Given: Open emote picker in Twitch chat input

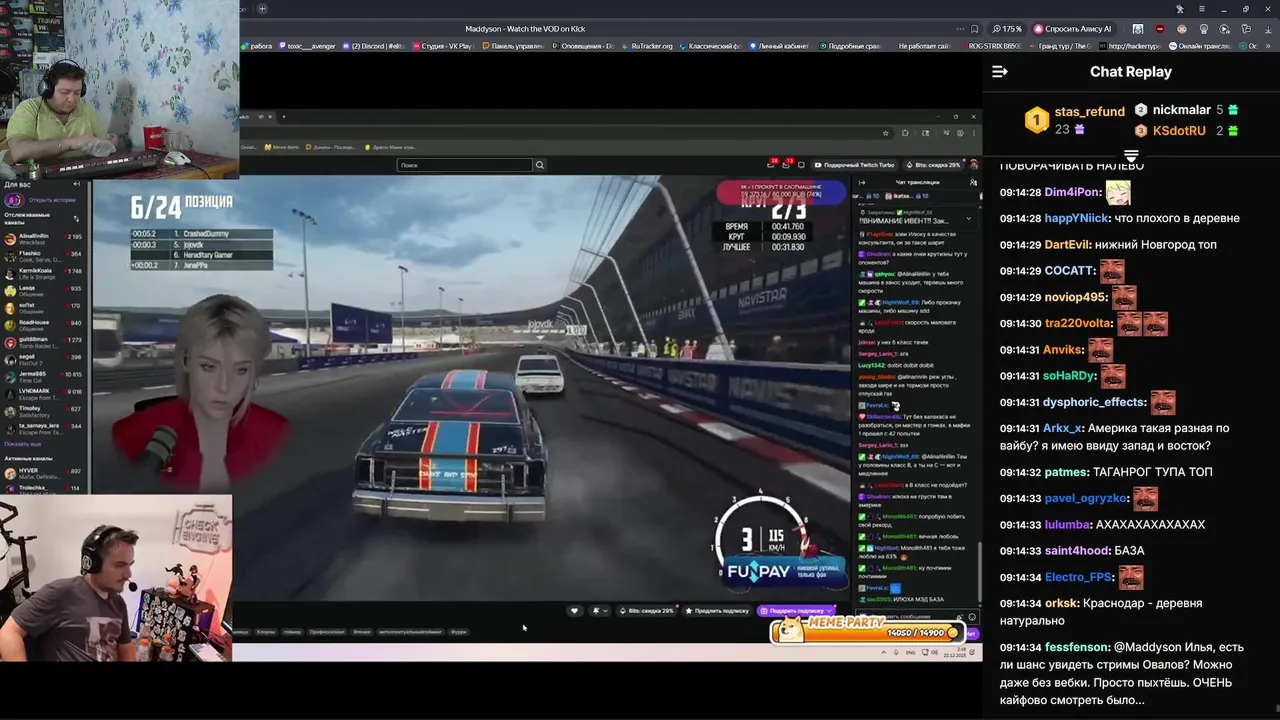Looking at the screenshot, I should pos(971,617).
